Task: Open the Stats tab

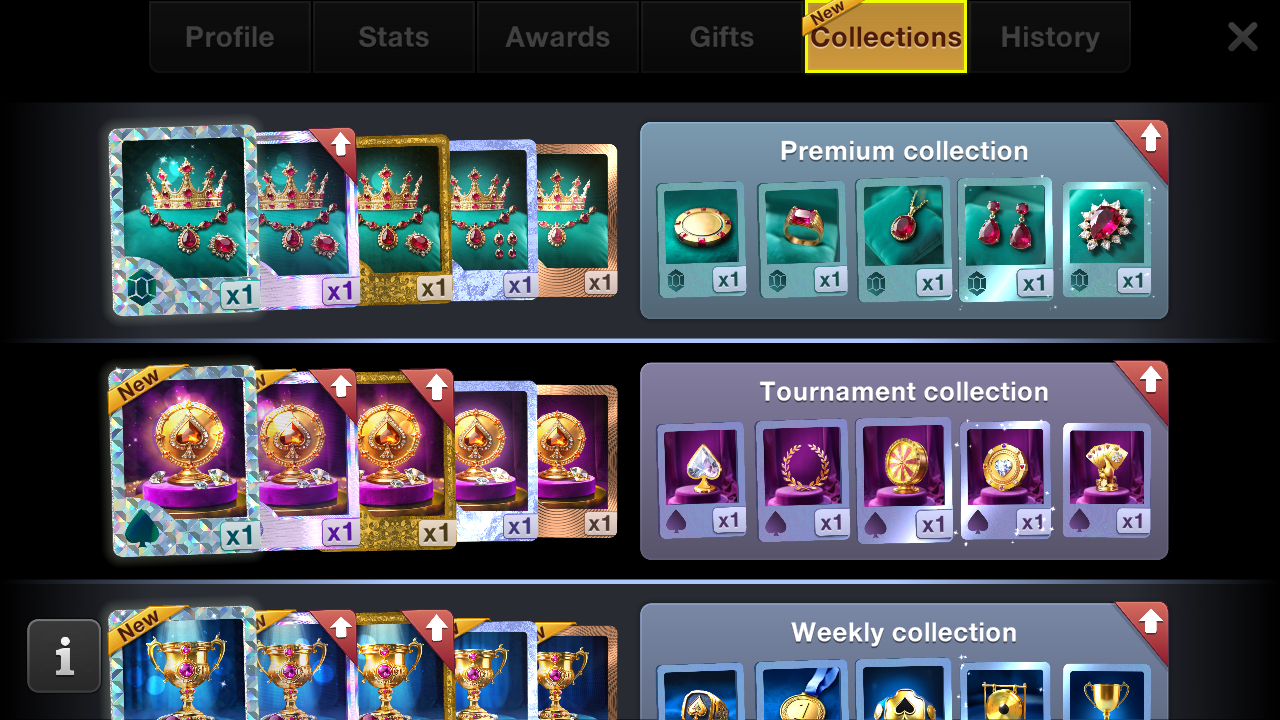Action: pyautogui.click(x=394, y=37)
